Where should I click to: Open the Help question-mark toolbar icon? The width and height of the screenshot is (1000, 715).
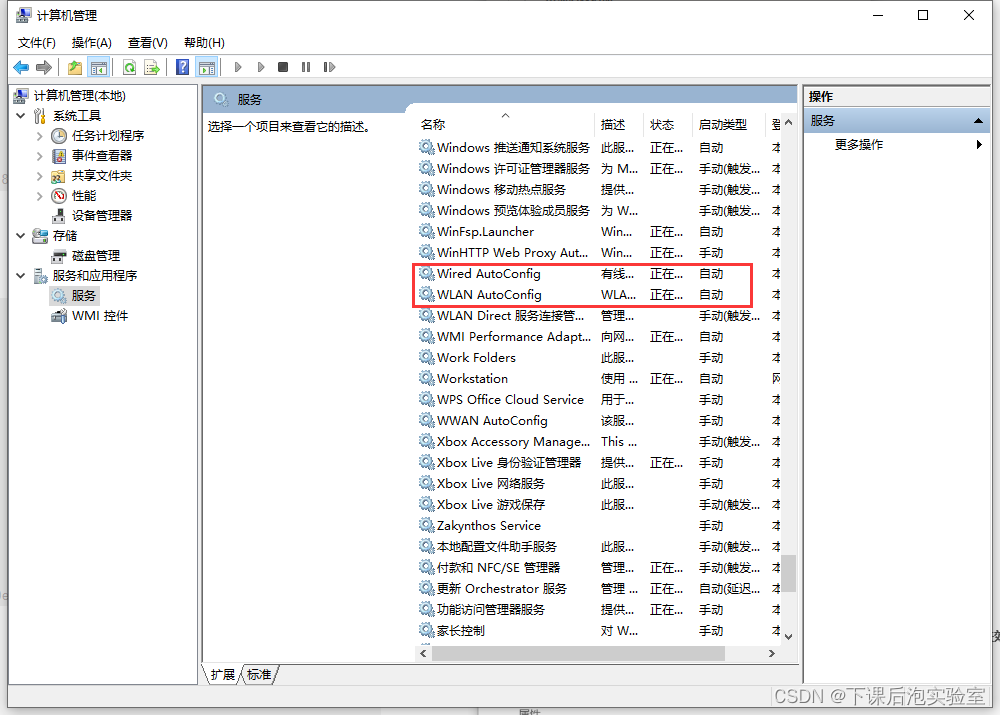(x=182, y=67)
